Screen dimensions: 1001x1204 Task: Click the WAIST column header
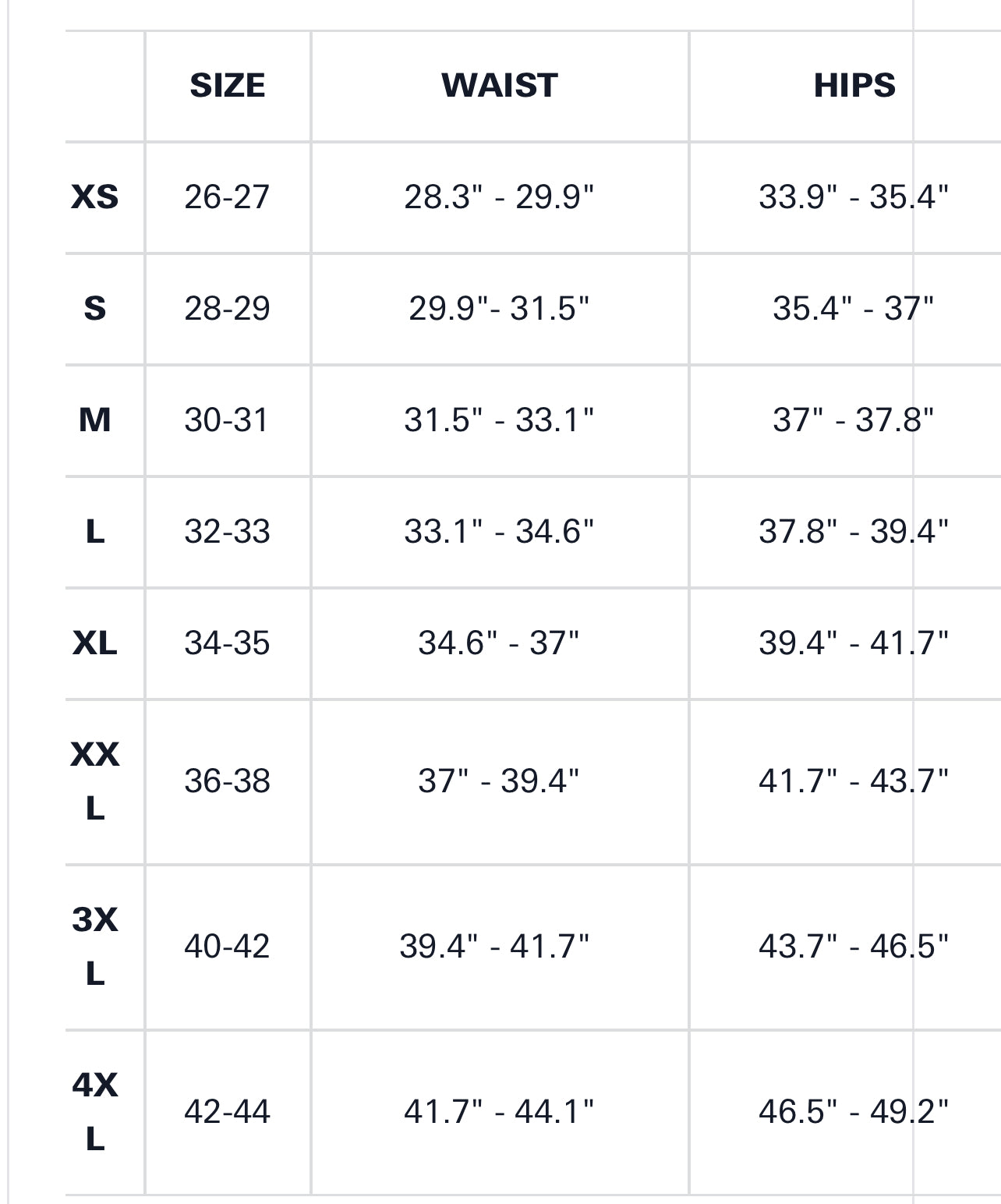click(x=499, y=86)
